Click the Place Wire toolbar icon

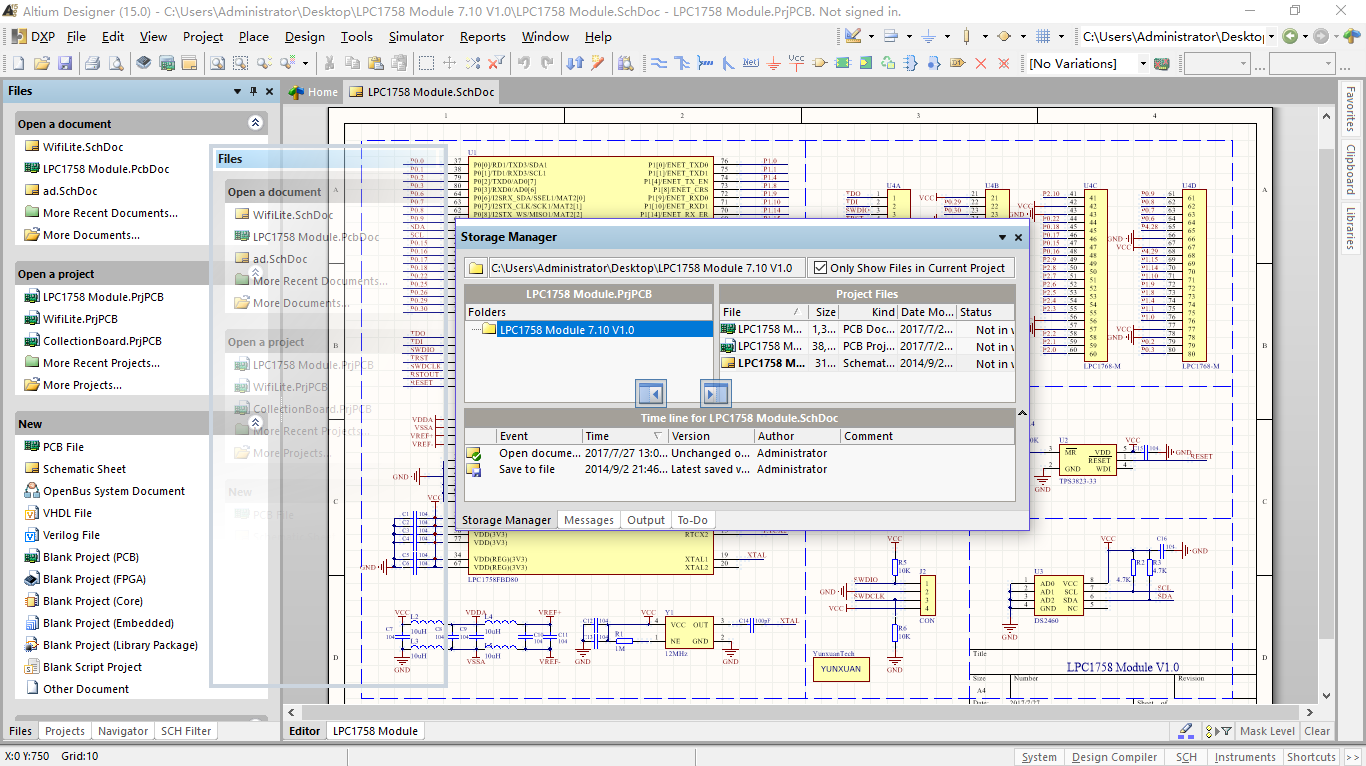[659, 63]
